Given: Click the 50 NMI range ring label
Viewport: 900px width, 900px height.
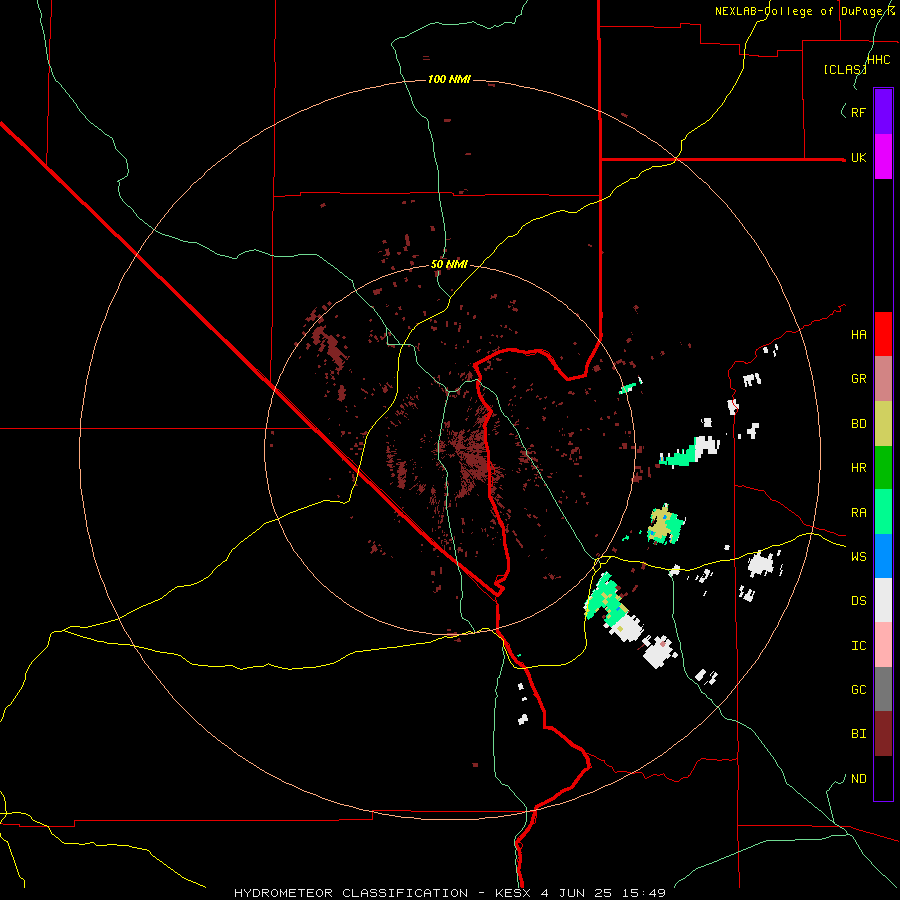Looking at the screenshot, I should tap(449, 264).
